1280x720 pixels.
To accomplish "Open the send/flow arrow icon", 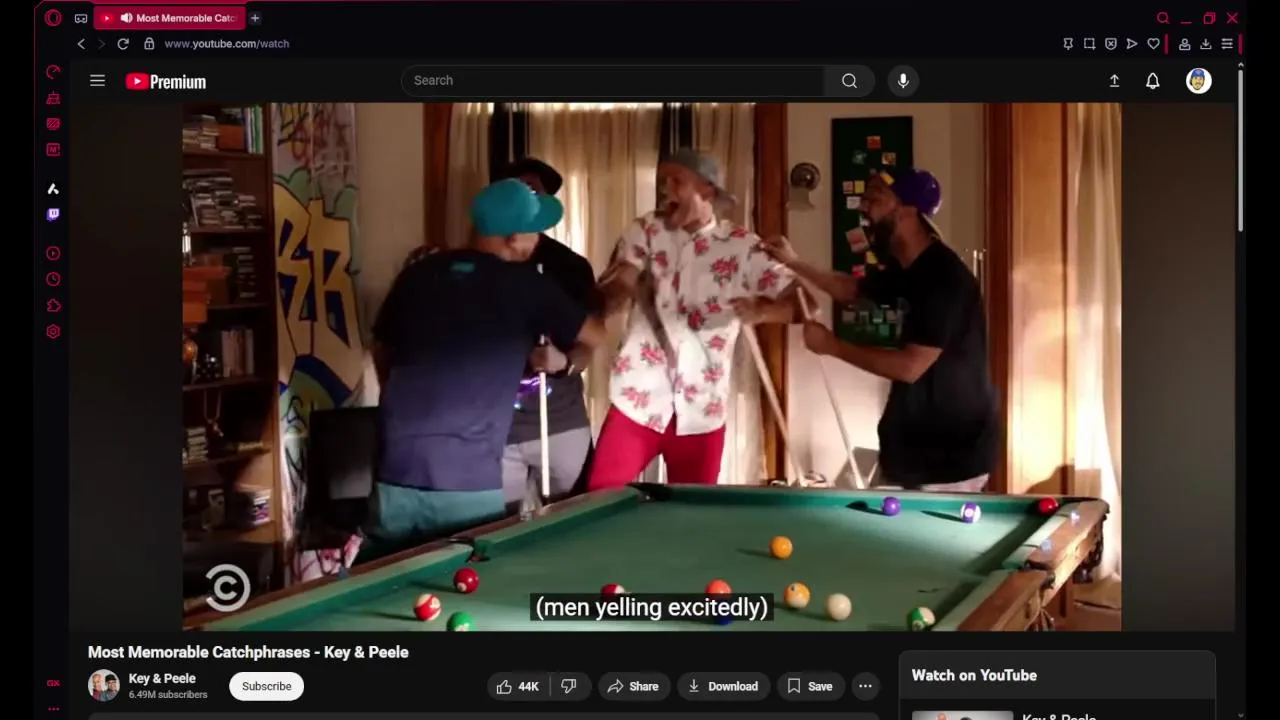I will [1132, 44].
